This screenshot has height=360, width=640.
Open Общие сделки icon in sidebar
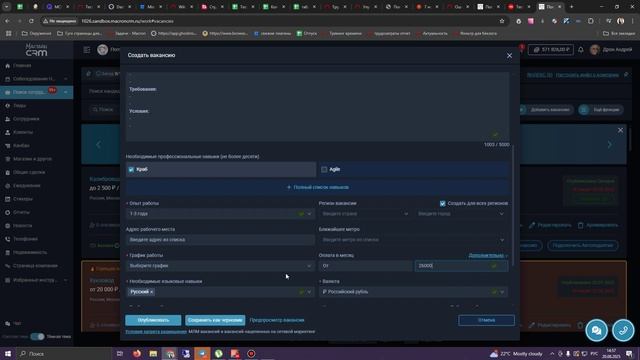(7, 172)
